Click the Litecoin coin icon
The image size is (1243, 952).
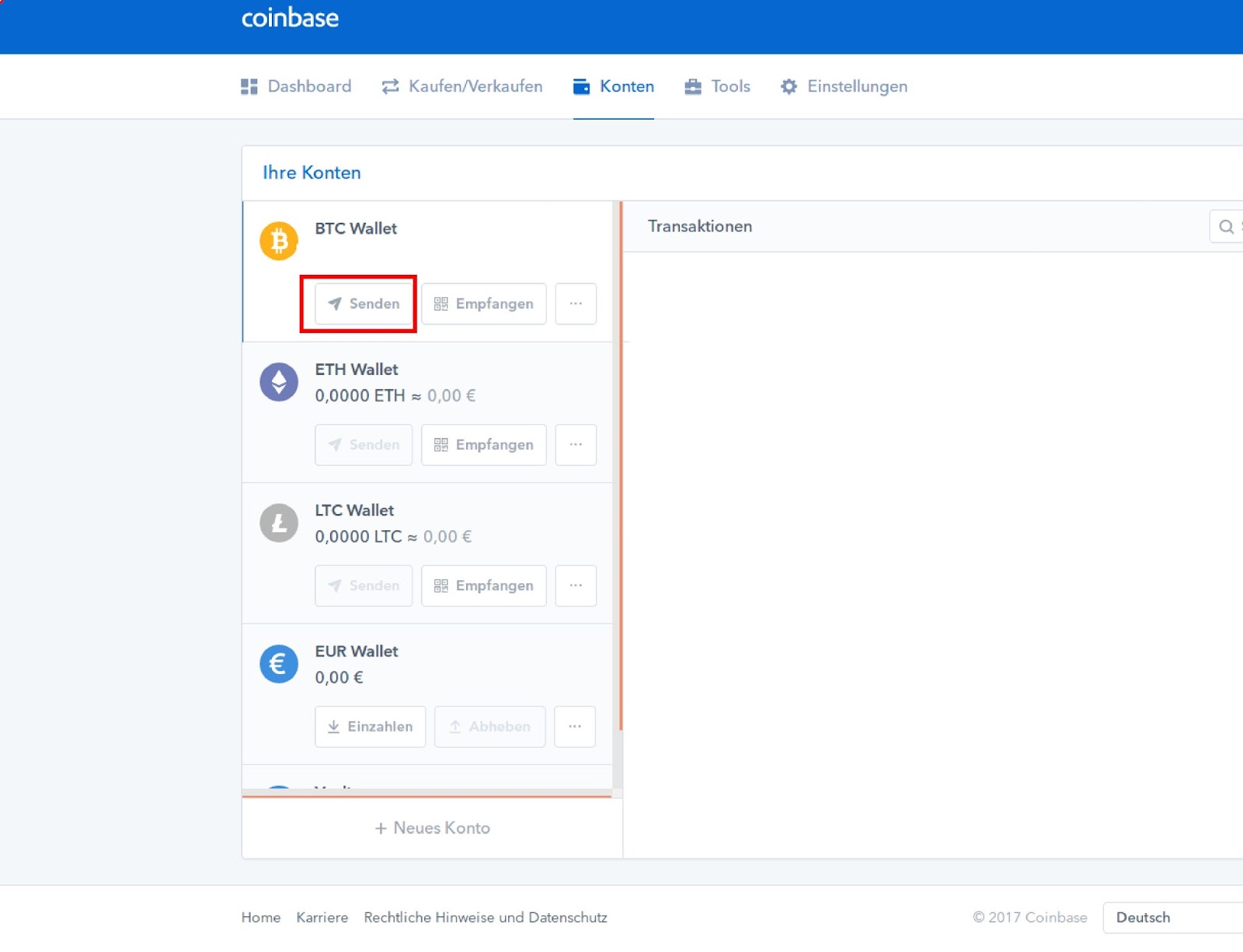(279, 523)
